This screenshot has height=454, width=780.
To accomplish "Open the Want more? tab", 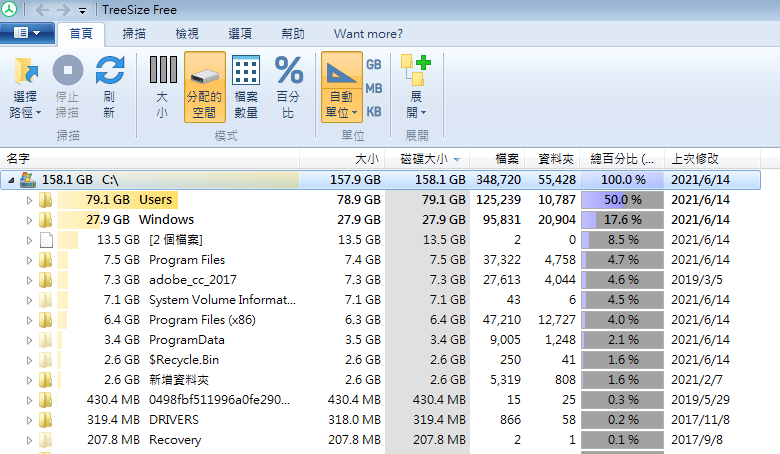I will point(368,34).
